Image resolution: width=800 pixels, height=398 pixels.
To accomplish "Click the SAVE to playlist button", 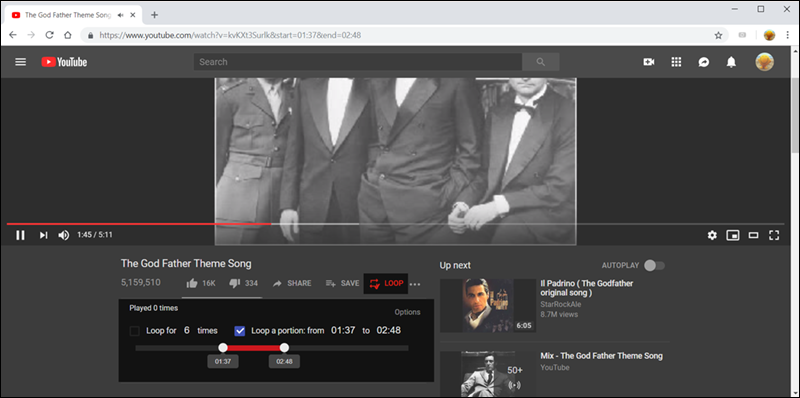I will pos(342,283).
